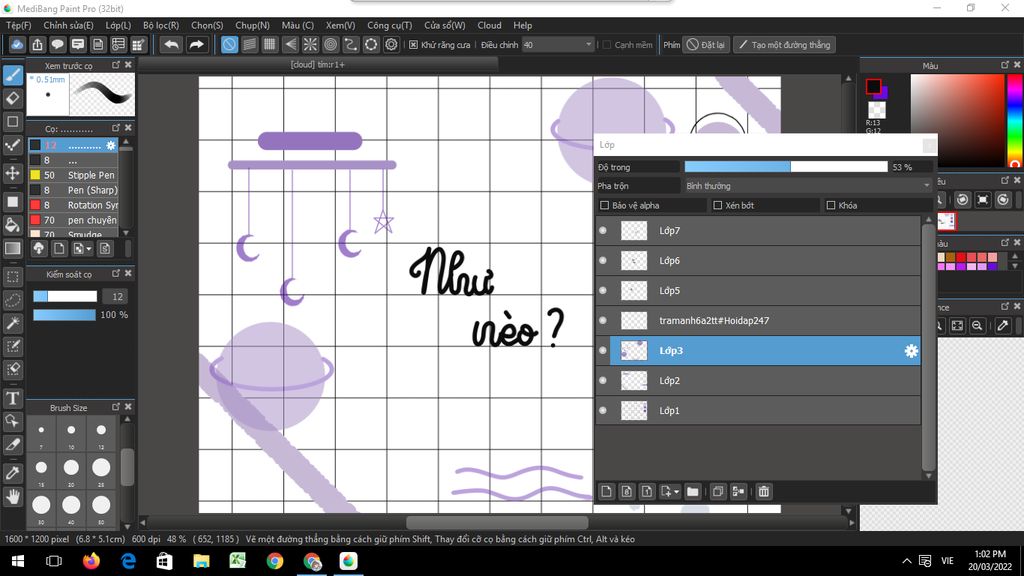This screenshot has height=576, width=1024.
Task: Open brush add dropdown in brush panel
Action: pos(89,248)
